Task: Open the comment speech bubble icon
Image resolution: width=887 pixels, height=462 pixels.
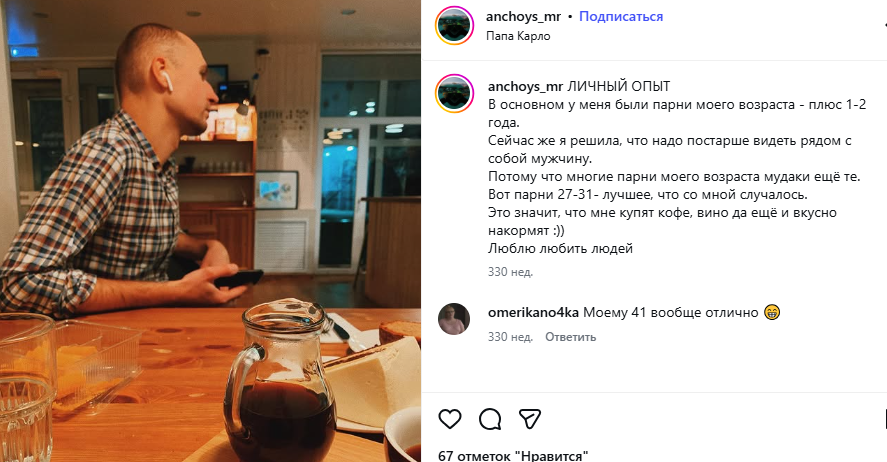Action: [490, 419]
